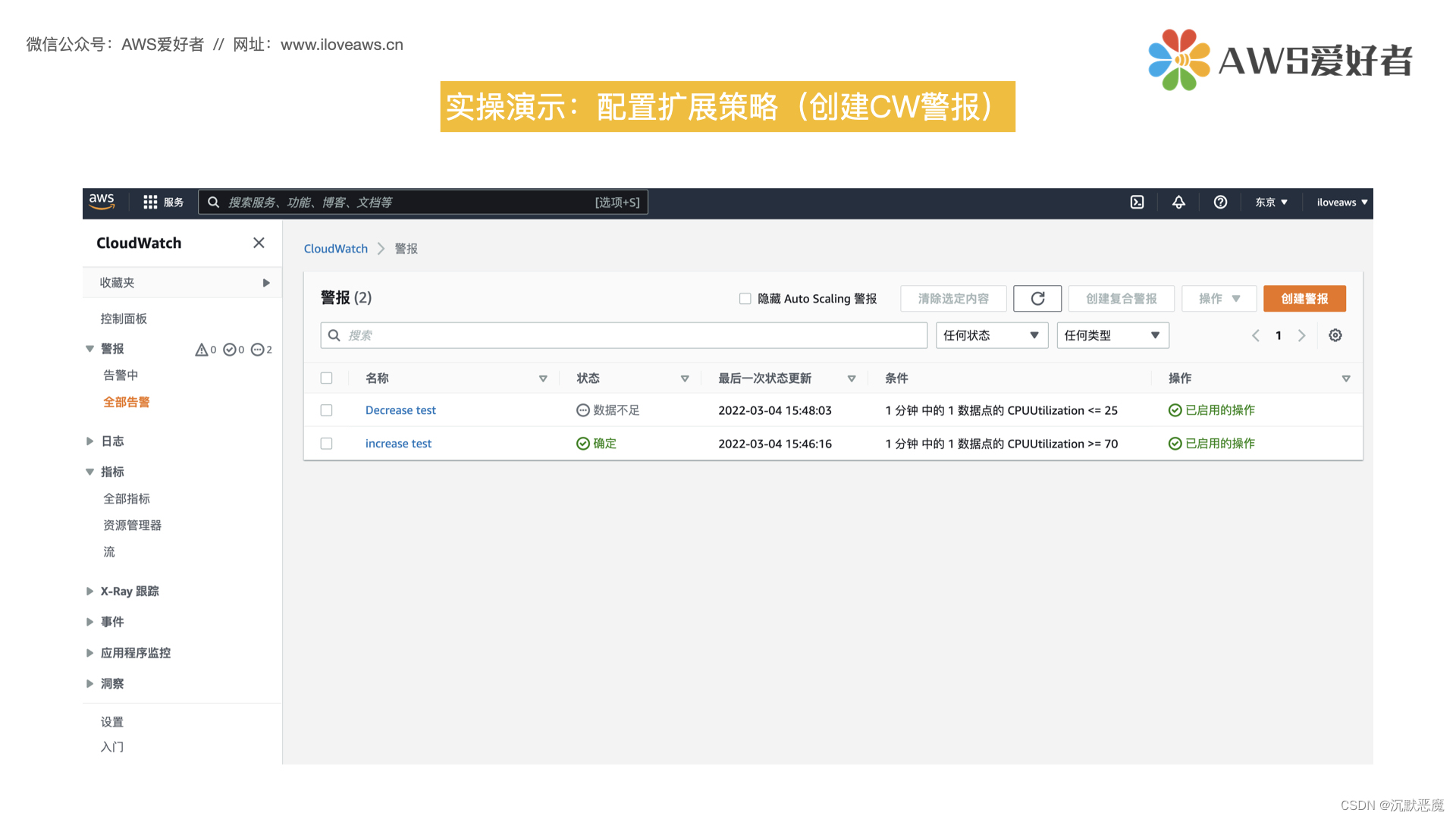The image size is (1456, 819).
Task: Expand the X-Ray 跟踪 section
Action: pos(90,591)
